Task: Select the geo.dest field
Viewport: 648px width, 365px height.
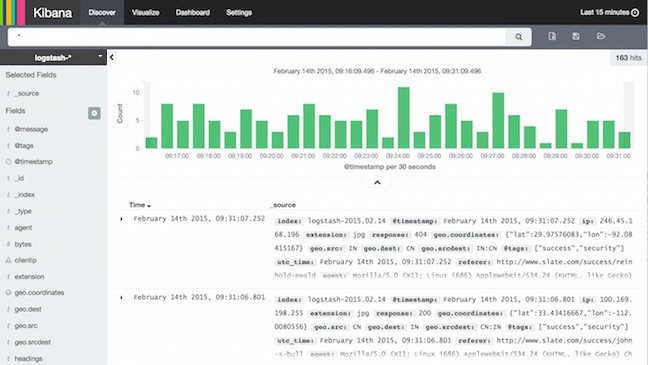Action: [28, 309]
